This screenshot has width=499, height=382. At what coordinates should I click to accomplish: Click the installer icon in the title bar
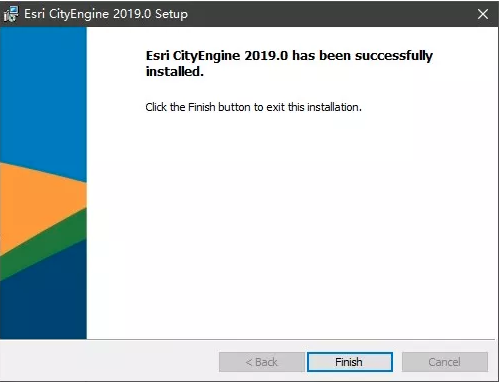(11, 14)
